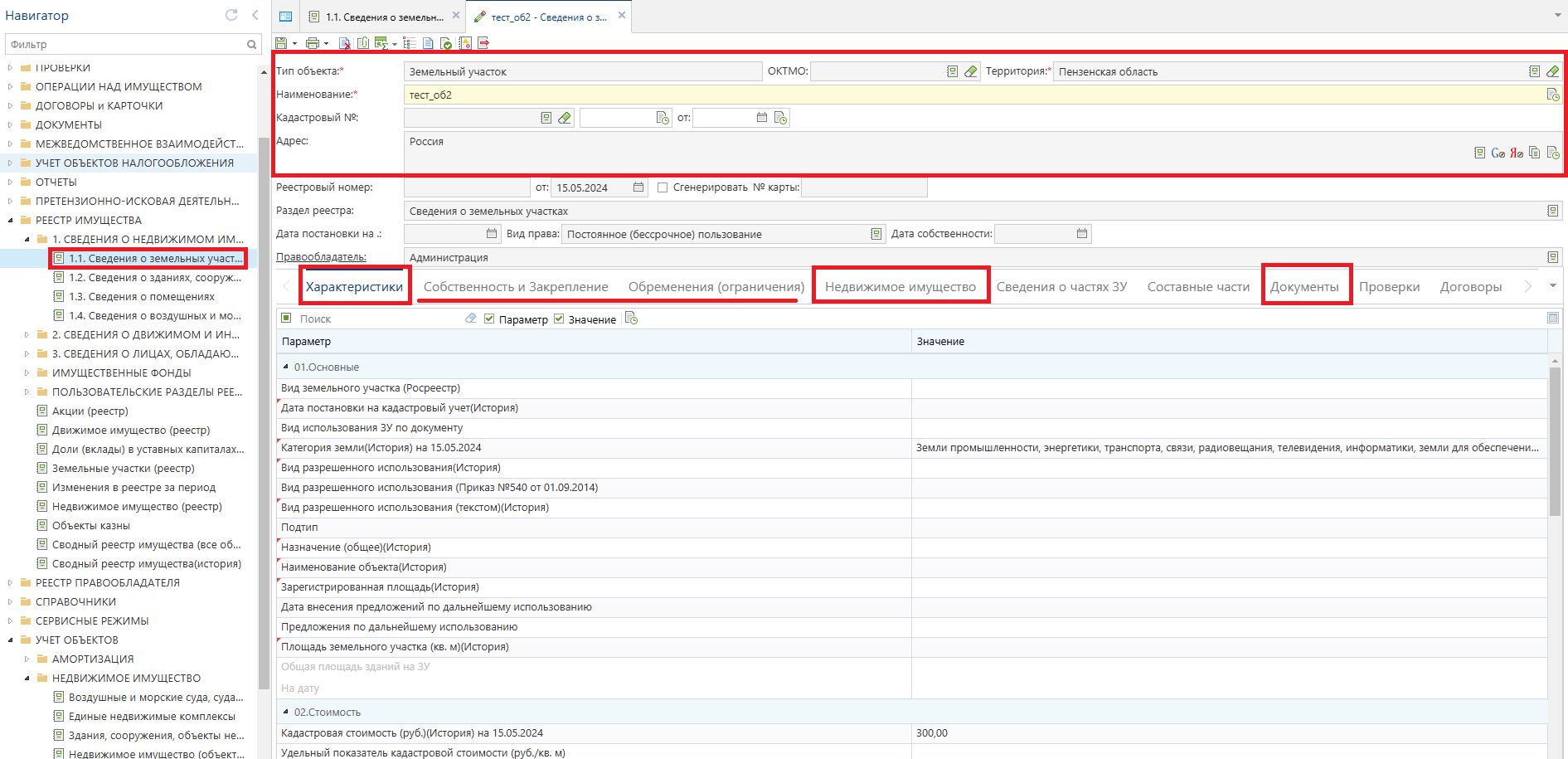This screenshot has width=1568, height=759.
Task: Click the blue document icon in toolbar
Action: (x=428, y=43)
